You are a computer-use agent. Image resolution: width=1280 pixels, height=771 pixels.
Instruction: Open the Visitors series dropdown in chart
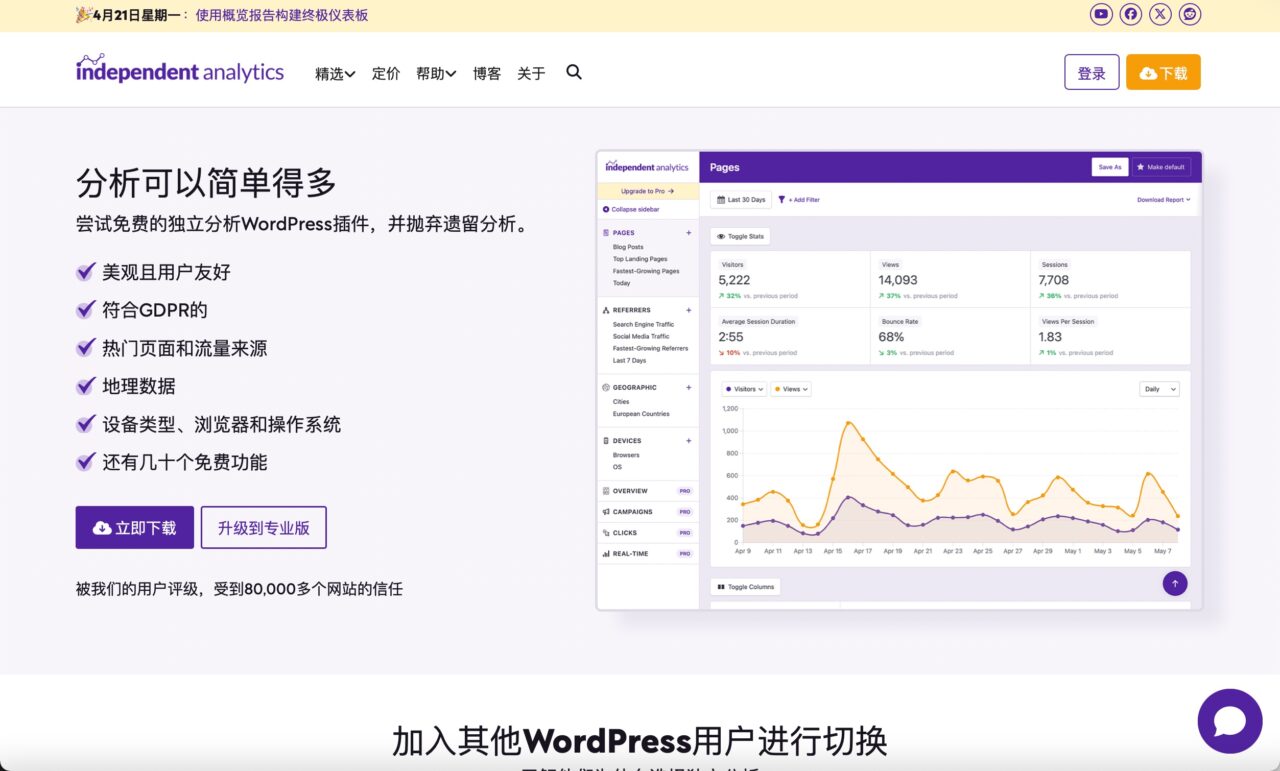pos(744,389)
